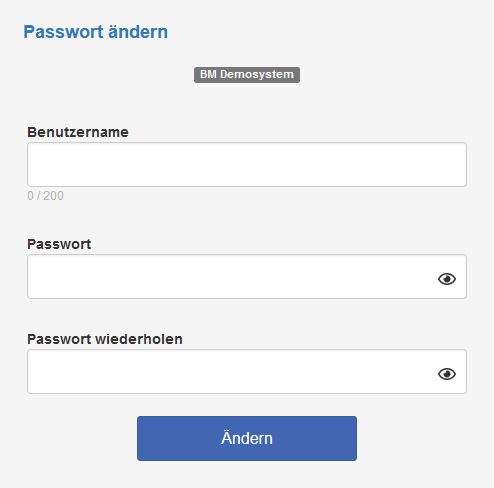Activate the repeat password entry box

coord(247,371)
